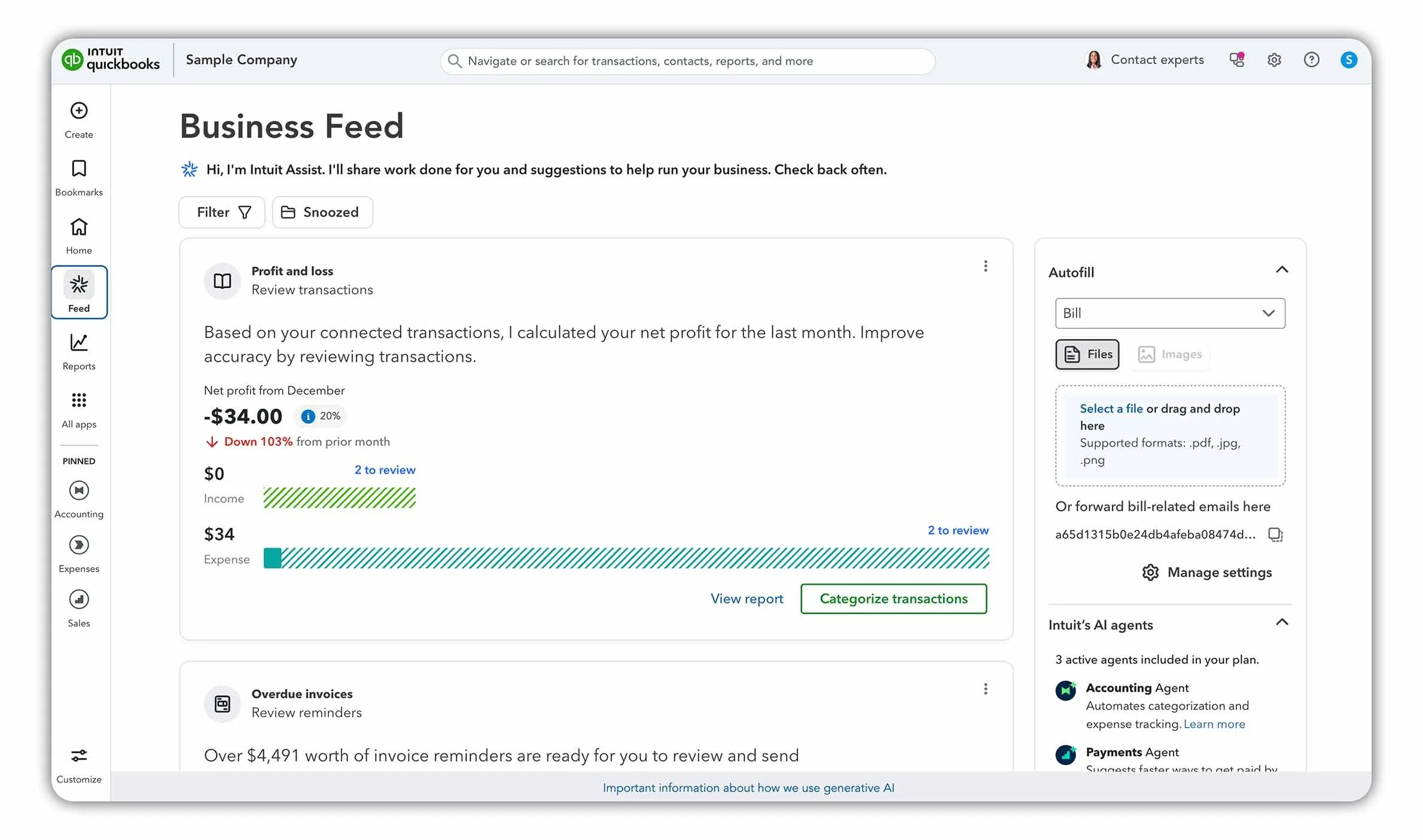
Task: Open pinned Accounting icon
Action: coord(79,491)
